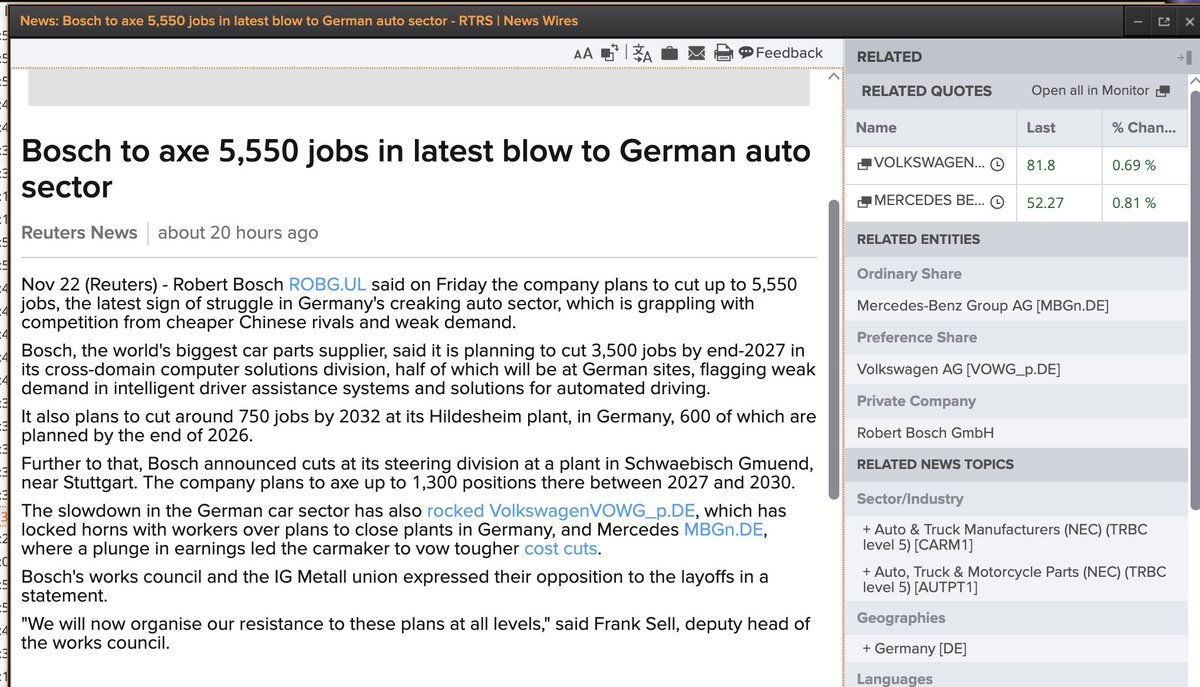Open the ROBG.UL link in the article
This screenshot has height=687, width=1200.
328,285
